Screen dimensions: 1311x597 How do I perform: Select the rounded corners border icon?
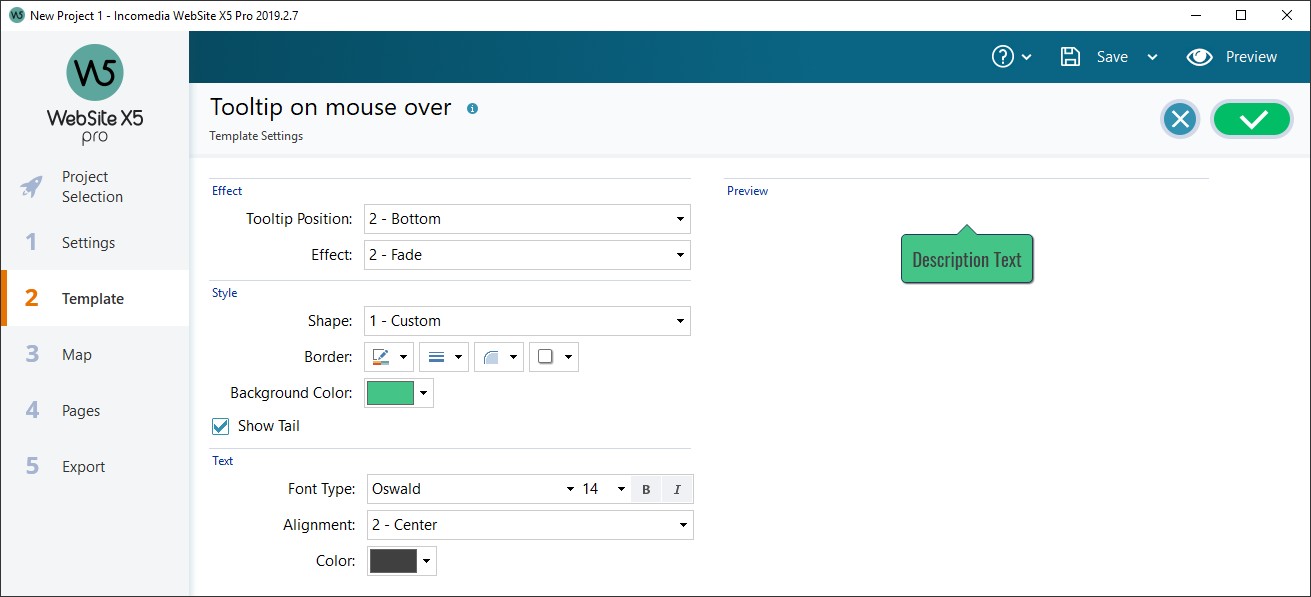pyautogui.click(x=493, y=356)
